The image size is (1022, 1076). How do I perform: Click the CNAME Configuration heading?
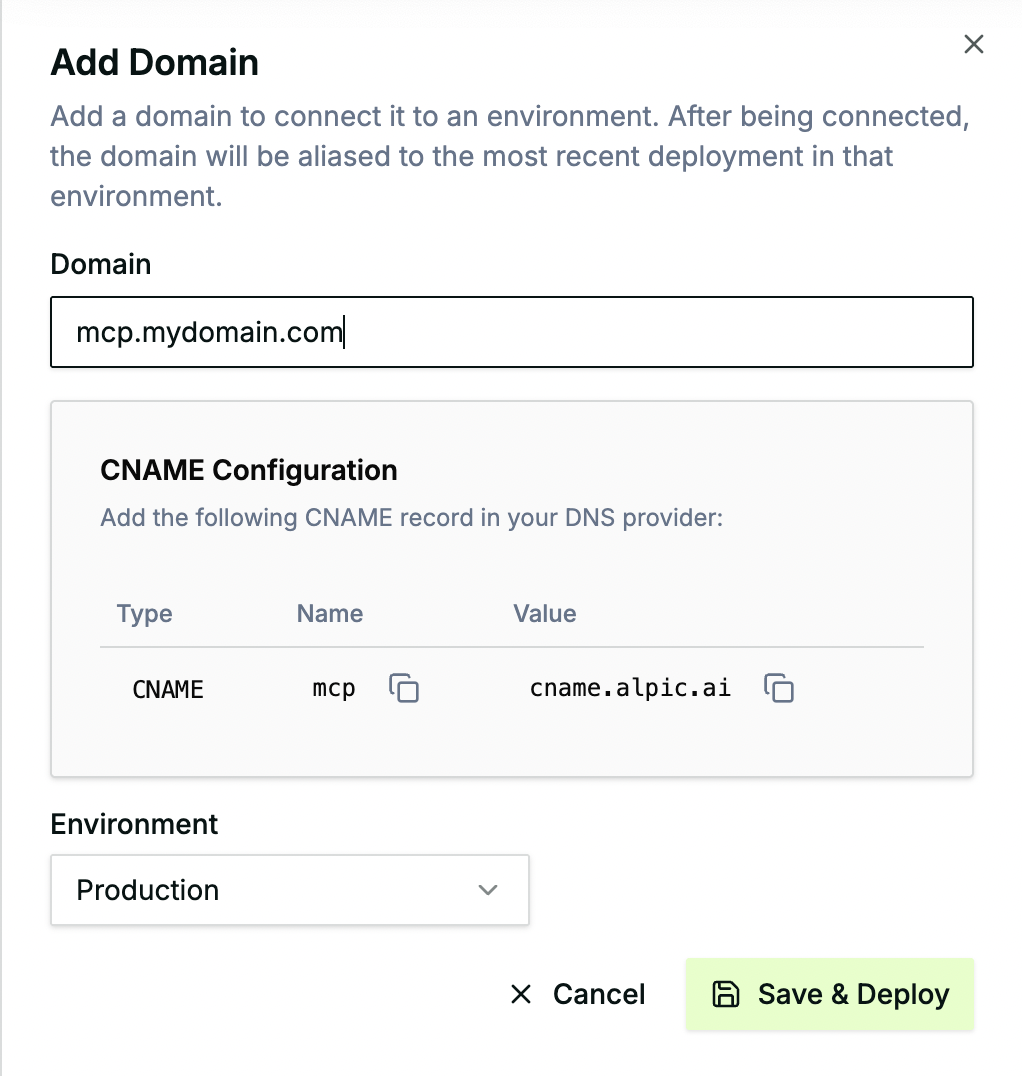(248, 470)
